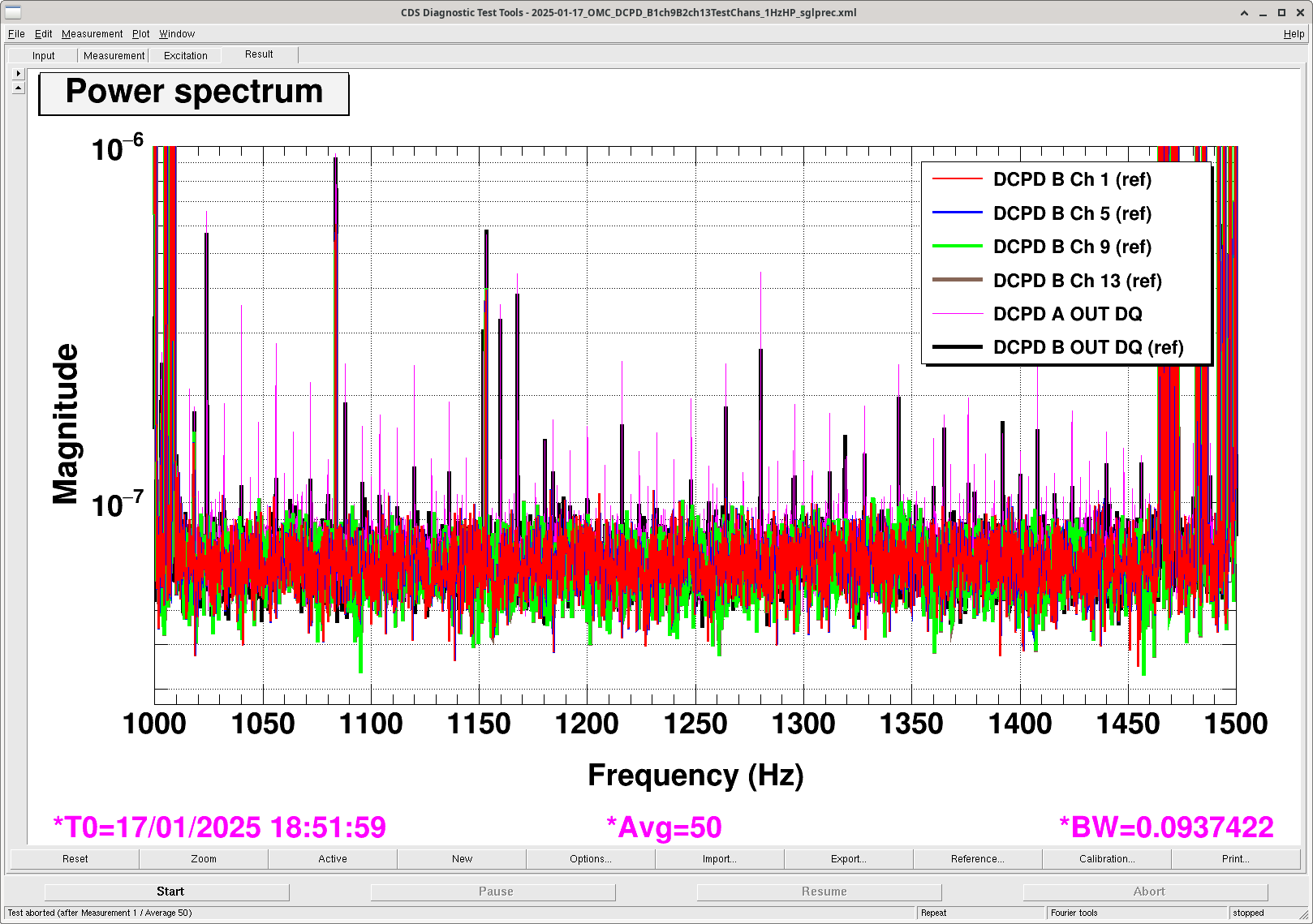This screenshot has height=924, width=1313.
Task: Open the Reference dialog
Action: tap(978, 858)
